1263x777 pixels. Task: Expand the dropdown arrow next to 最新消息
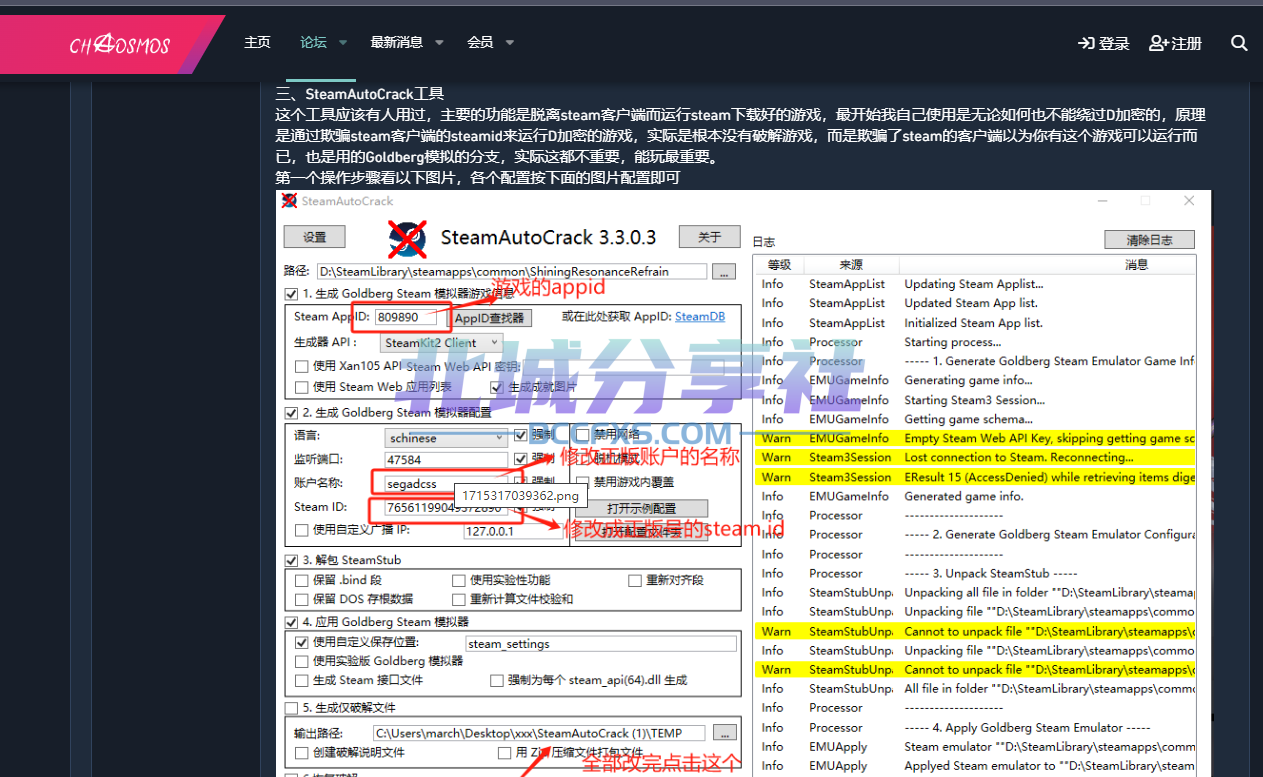tap(439, 43)
